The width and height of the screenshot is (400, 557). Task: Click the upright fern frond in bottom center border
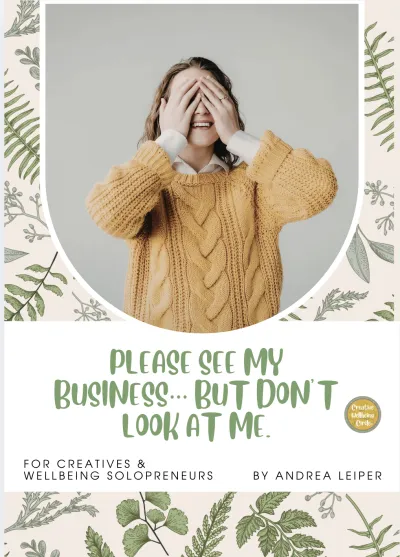coord(213,525)
